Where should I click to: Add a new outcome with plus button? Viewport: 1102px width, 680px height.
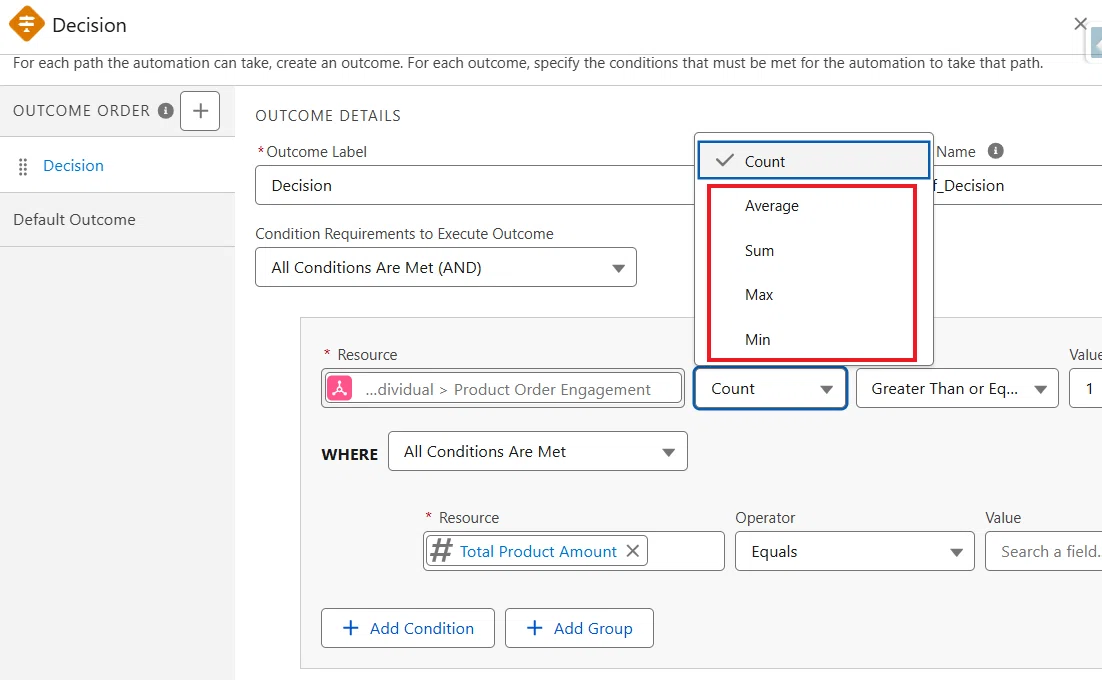tap(200, 111)
